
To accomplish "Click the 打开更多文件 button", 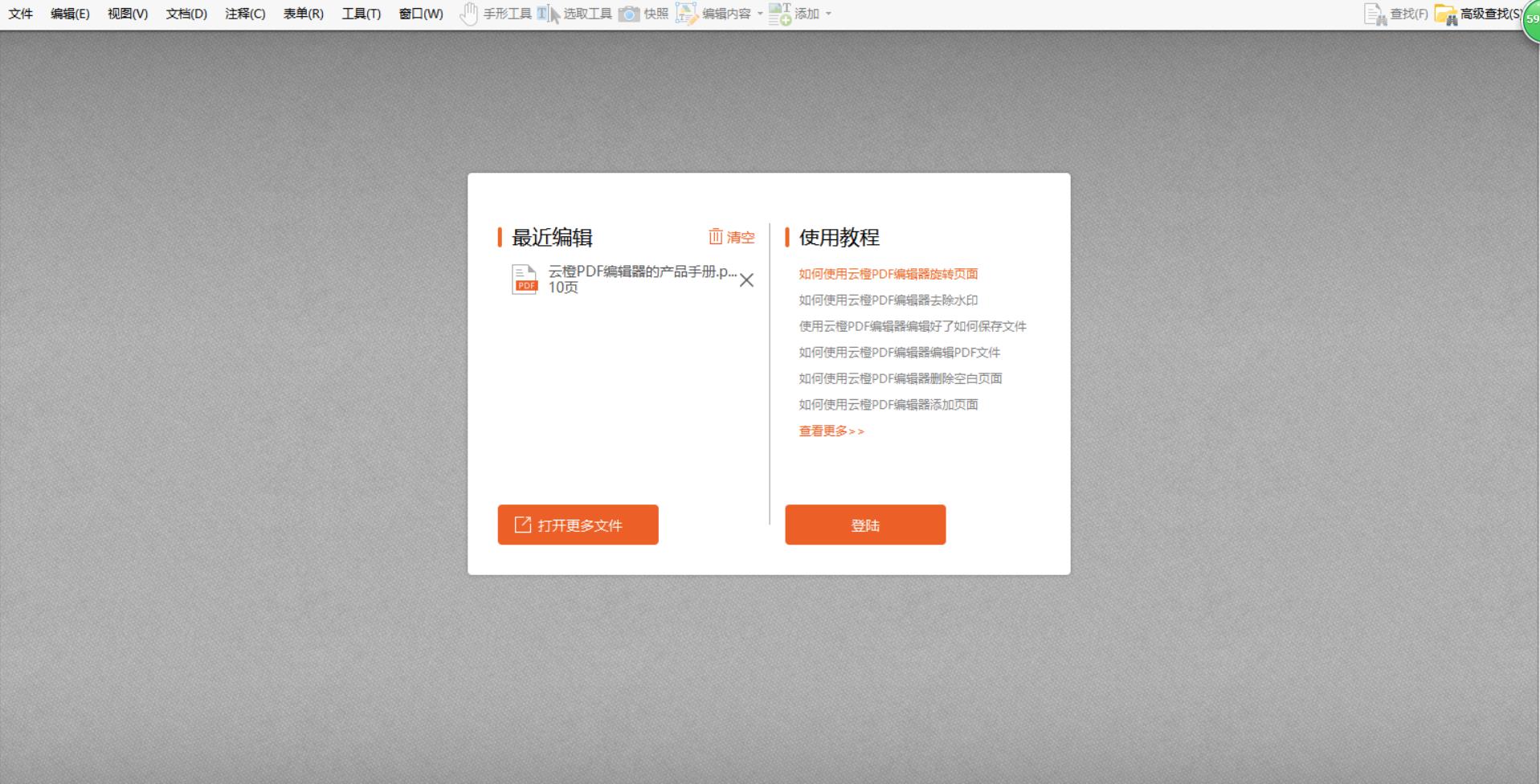I will point(578,525).
